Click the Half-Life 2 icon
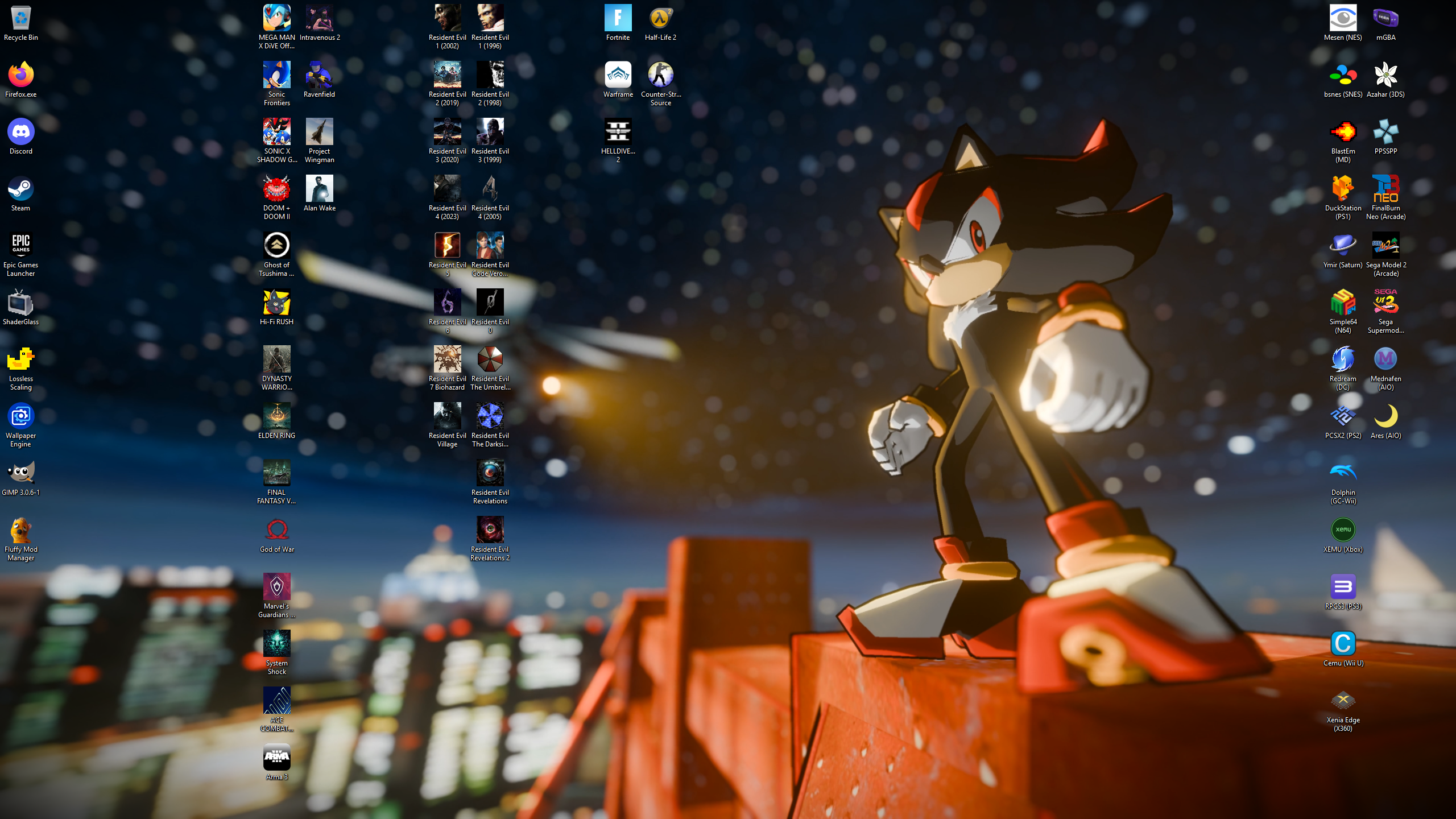 (x=660, y=18)
